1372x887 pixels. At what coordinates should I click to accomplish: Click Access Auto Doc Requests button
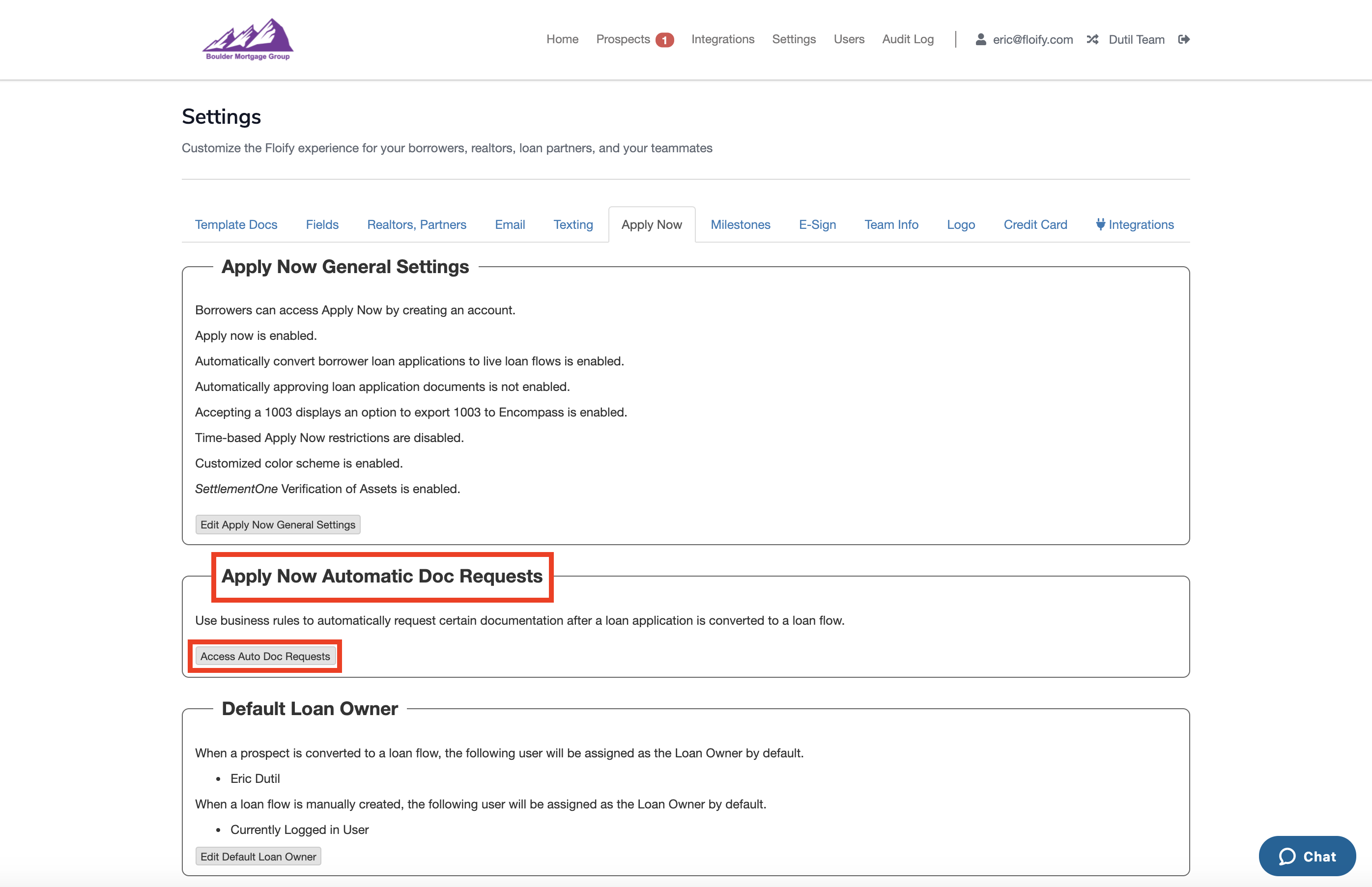point(265,656)
